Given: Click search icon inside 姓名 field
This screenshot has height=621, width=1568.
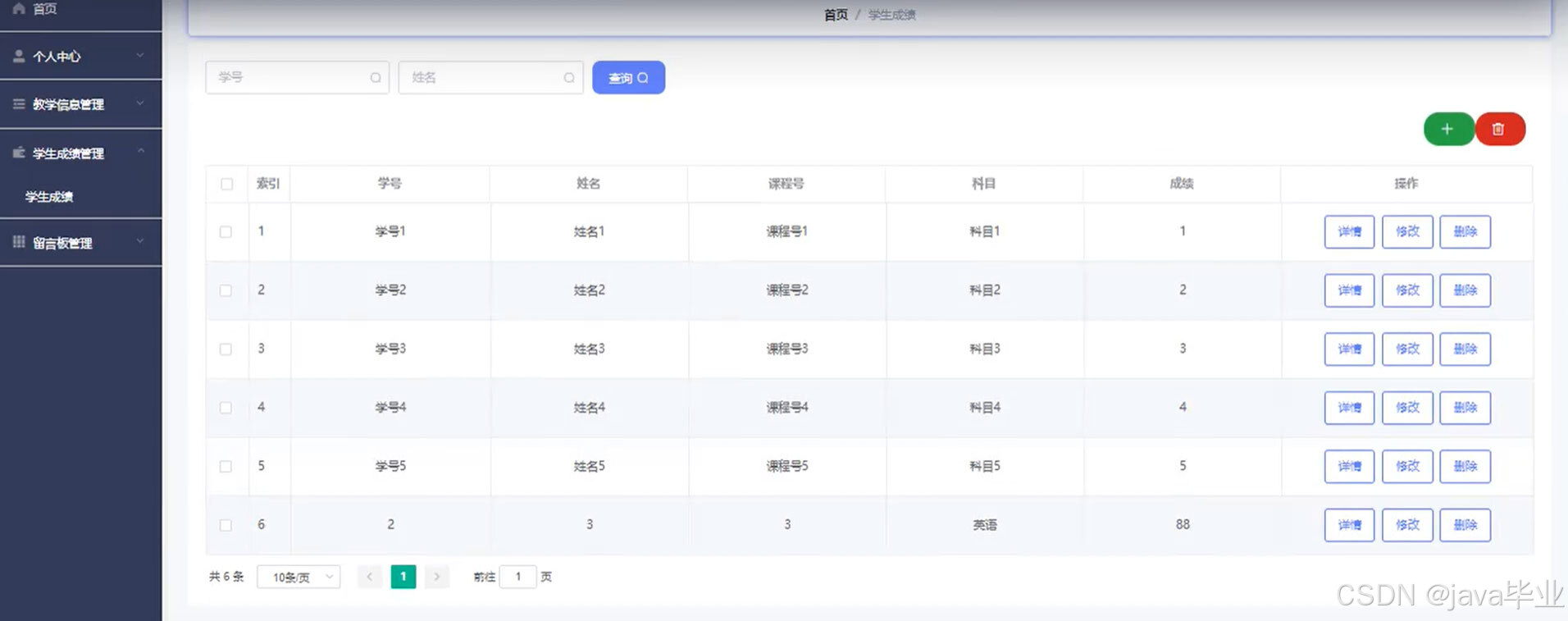Looking at the screenshot, I should (569, 78).
